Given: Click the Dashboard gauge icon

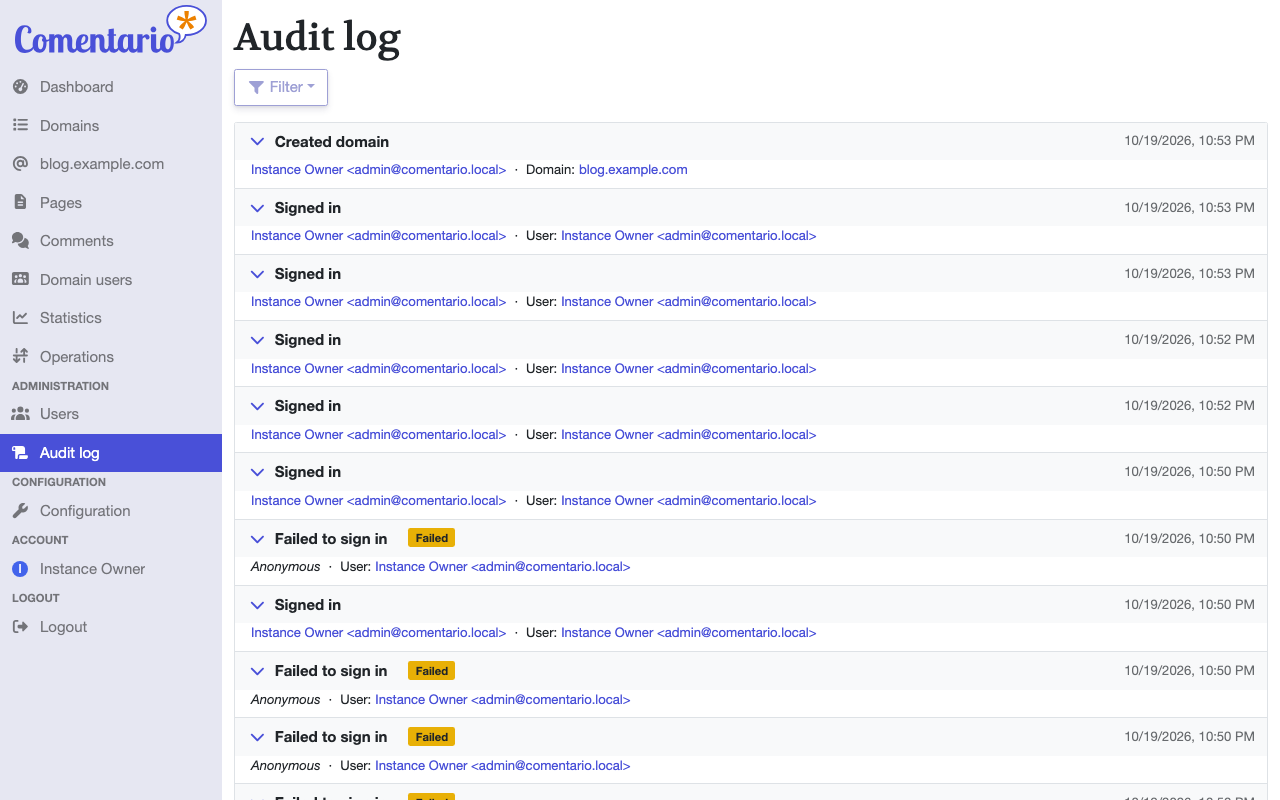Looking at the screenshot, I should click(x=20, y=87).
